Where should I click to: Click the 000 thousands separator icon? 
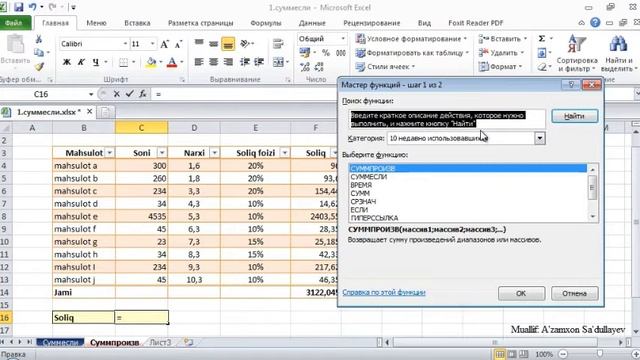[x=341, y=53]
